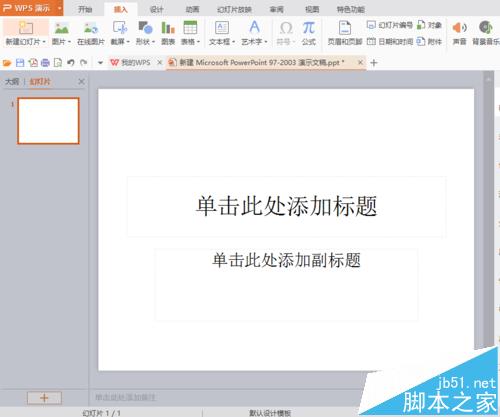Switch to the 设计 ribbon tab

click(x=156, y=9)
